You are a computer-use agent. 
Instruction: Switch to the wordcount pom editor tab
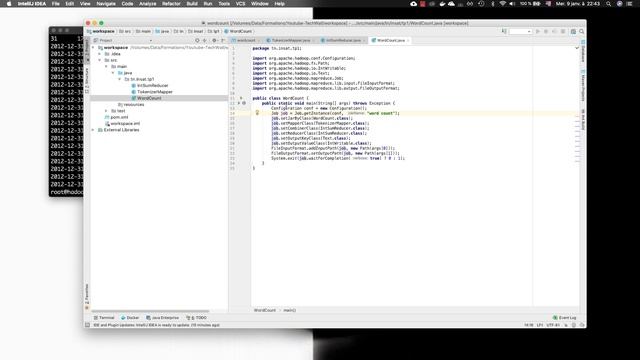(246, 40)
